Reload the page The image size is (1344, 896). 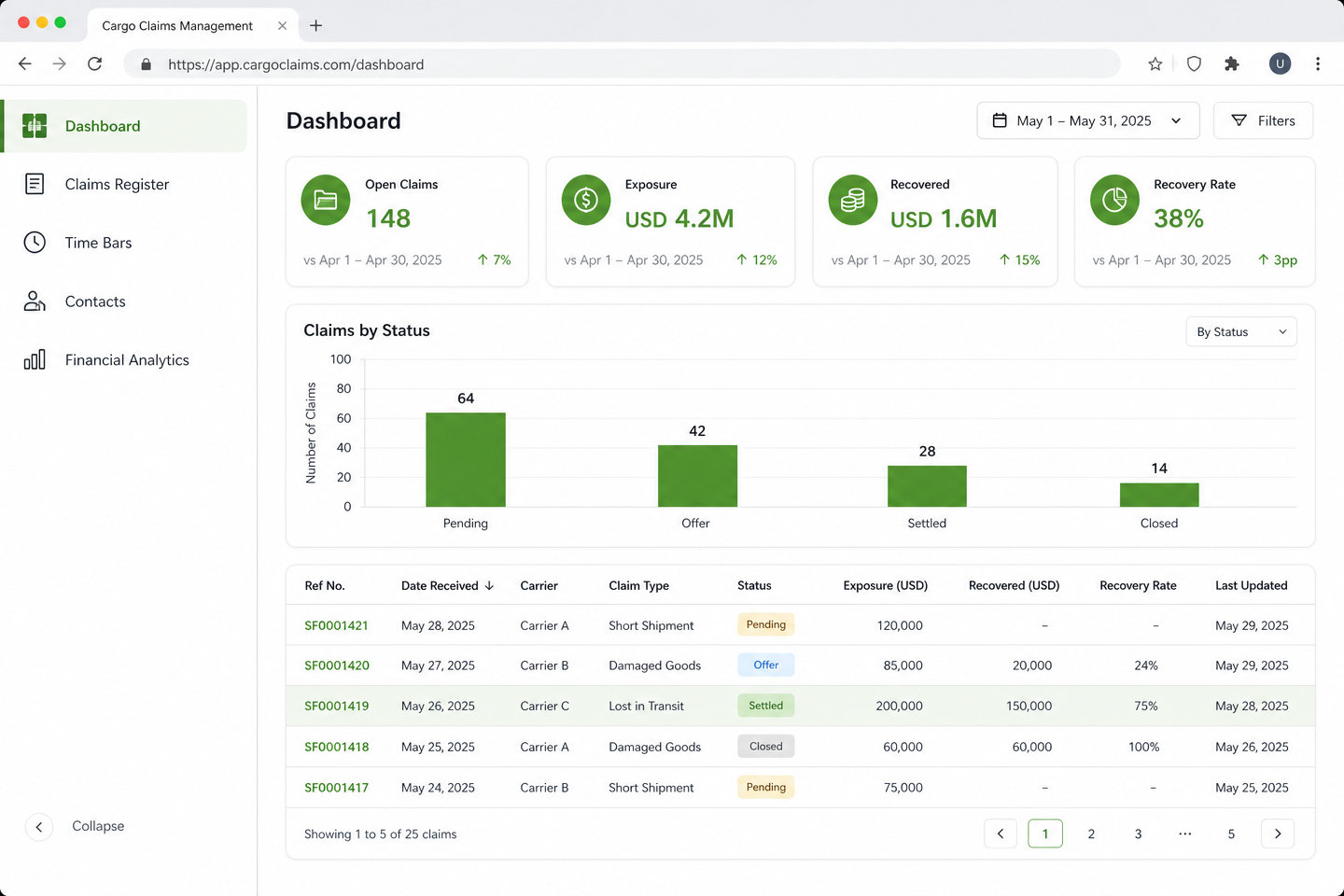point(94,64)
